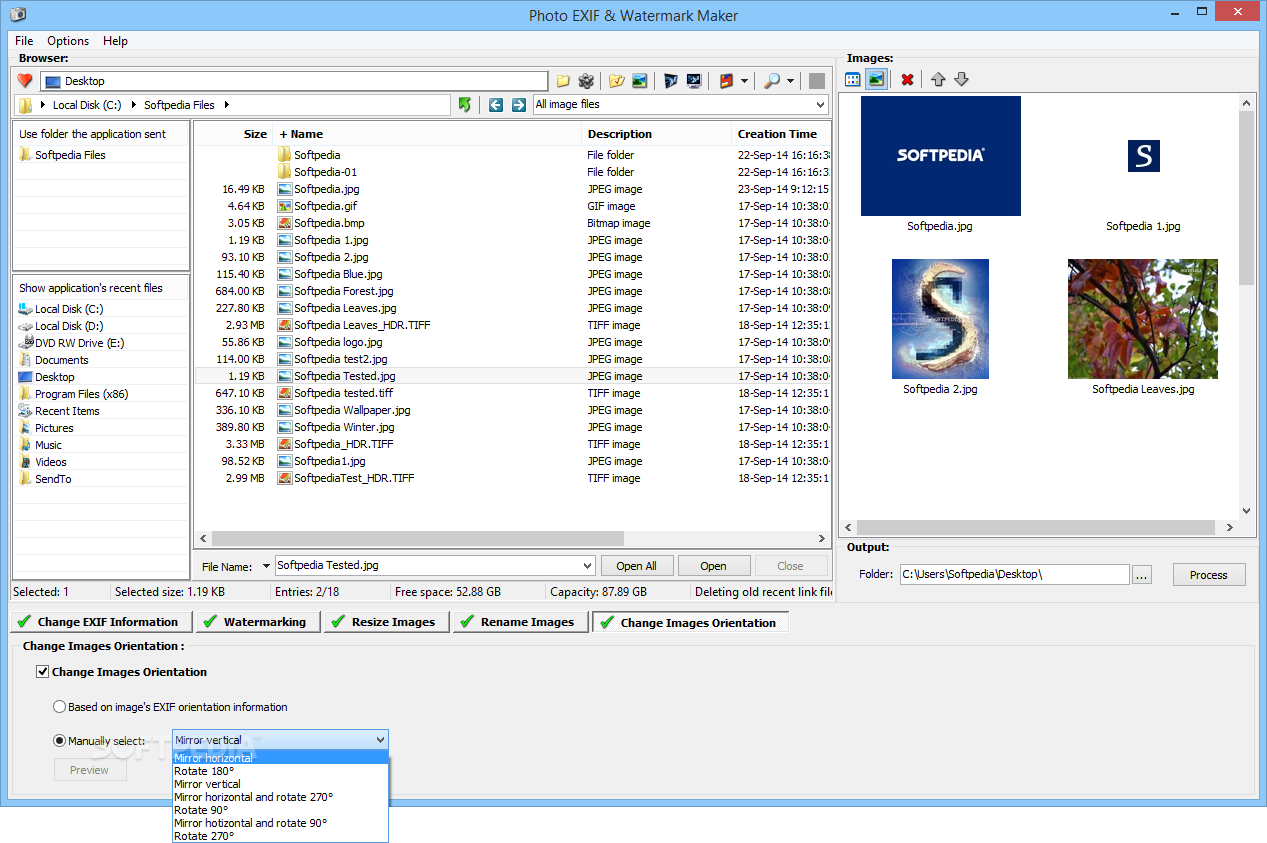Click the gray cluster toolbar icon

point(587,81)
